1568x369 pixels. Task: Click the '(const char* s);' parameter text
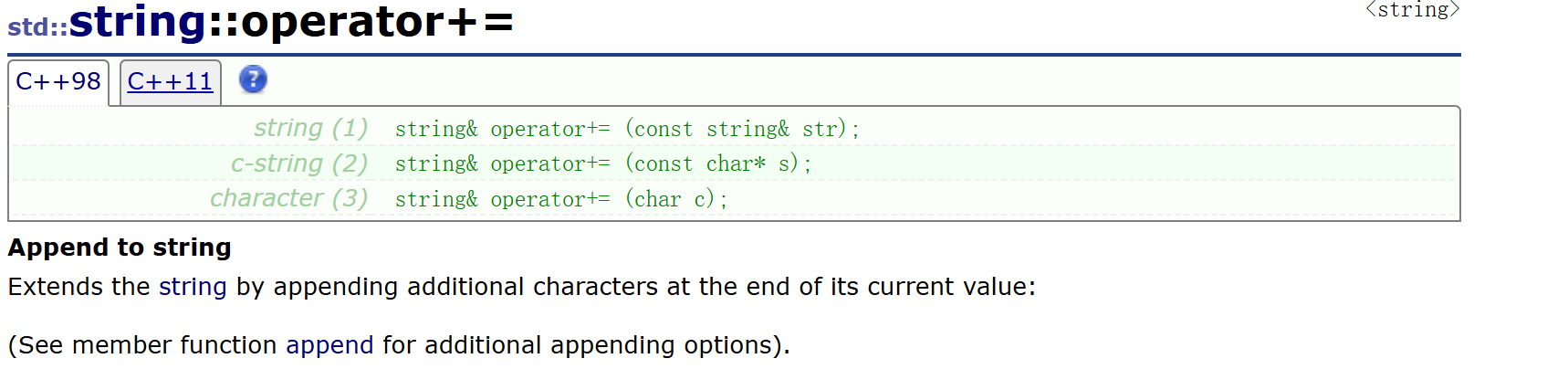718,163
